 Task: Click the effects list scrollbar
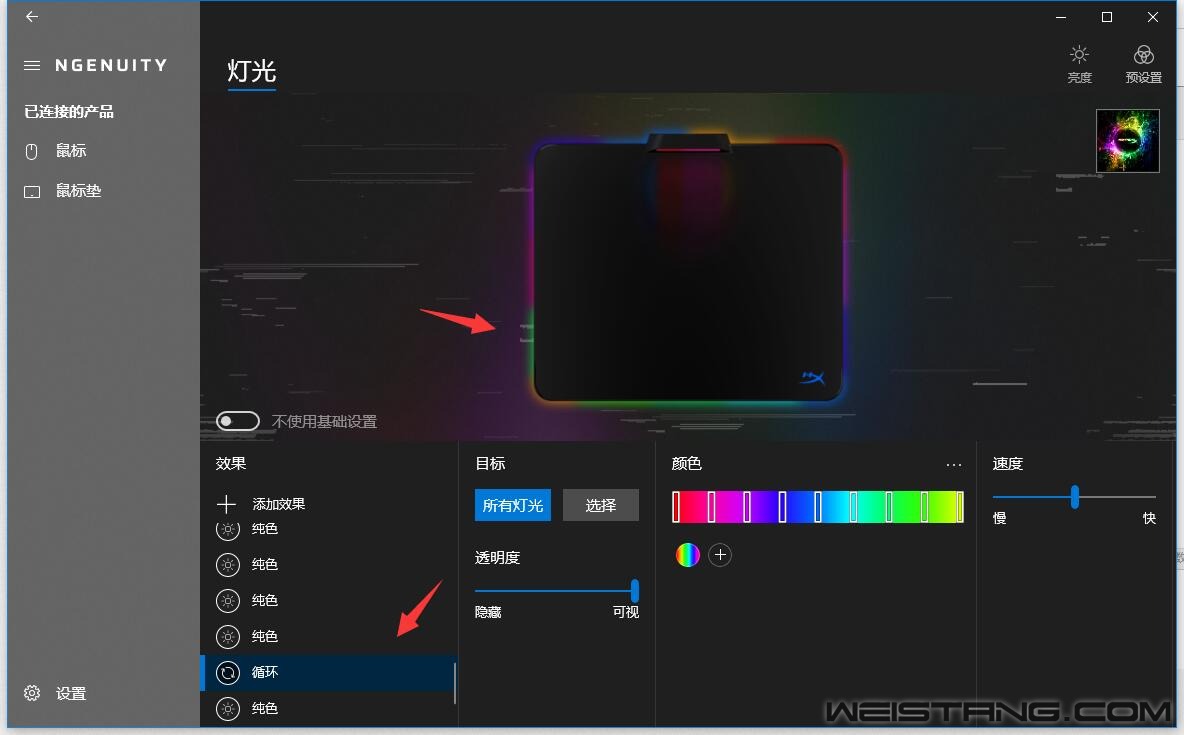click(455, 683)
